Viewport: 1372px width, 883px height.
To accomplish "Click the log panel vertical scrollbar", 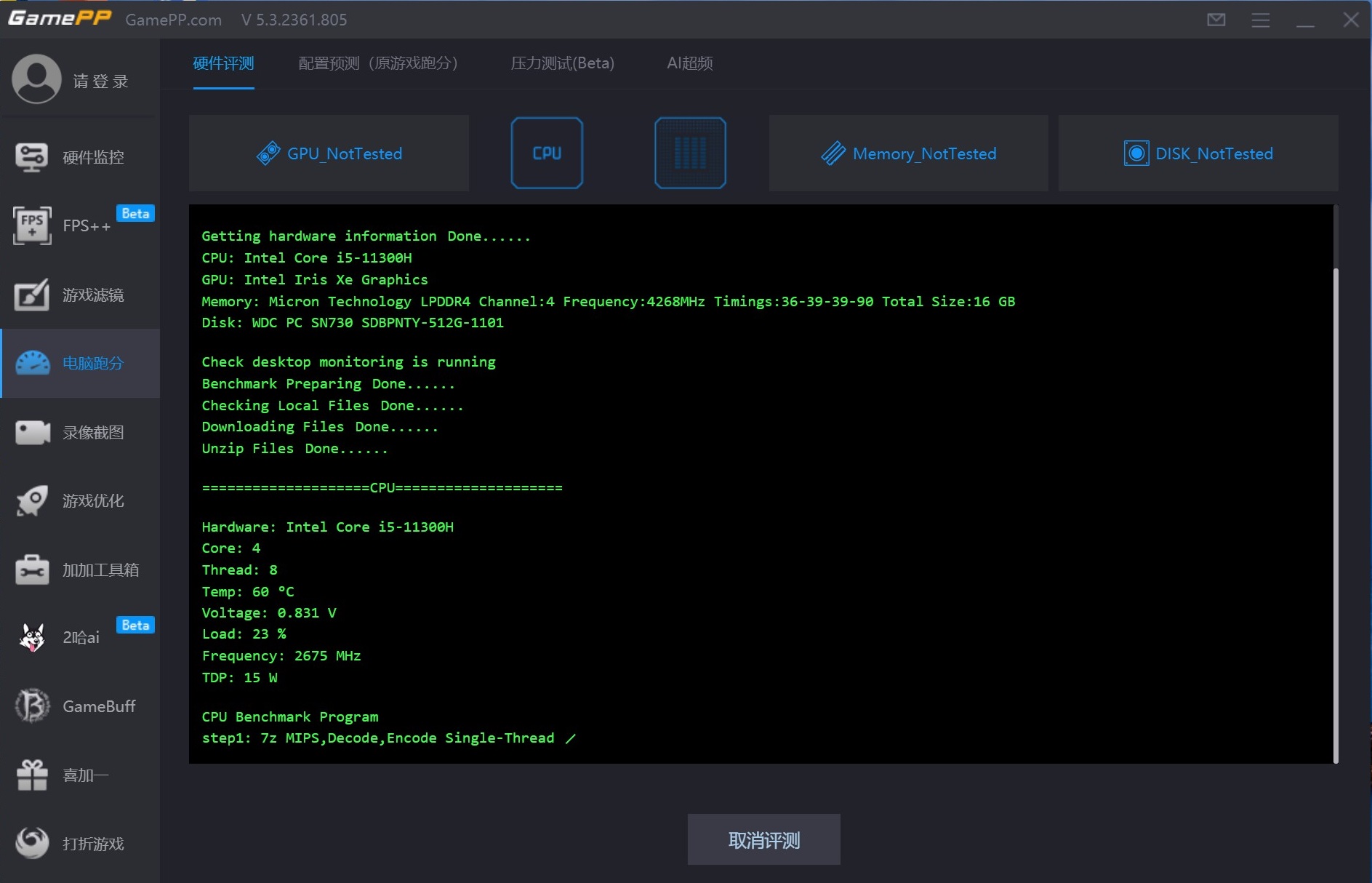I will tap(1336, 515).
